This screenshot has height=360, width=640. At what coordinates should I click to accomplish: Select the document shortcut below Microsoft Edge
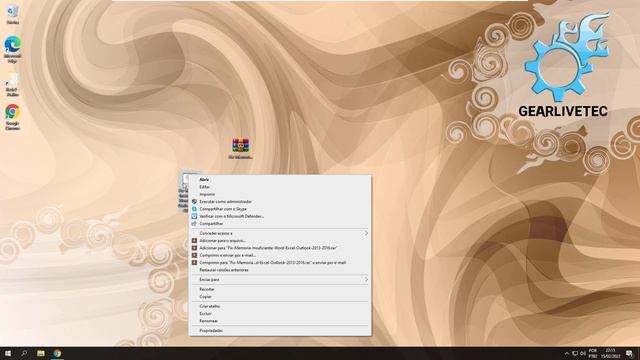12,84
